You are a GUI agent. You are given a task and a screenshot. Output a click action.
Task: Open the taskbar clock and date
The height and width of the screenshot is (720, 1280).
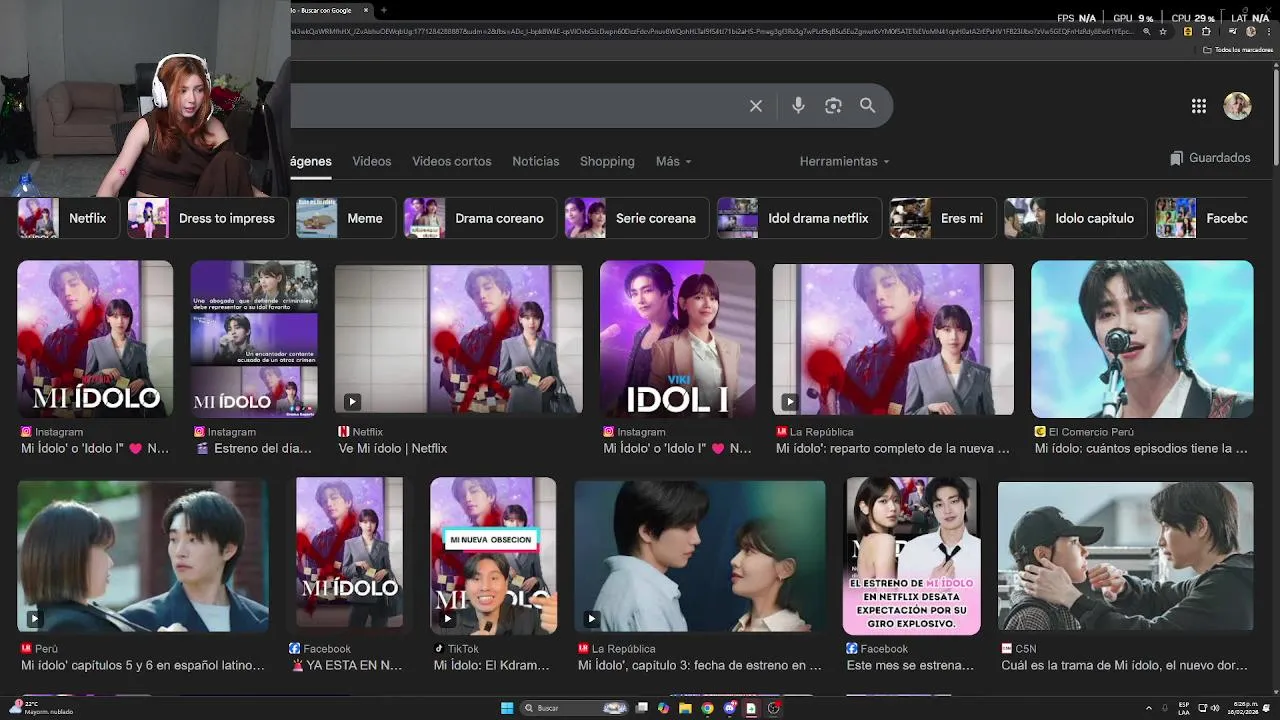[1245, 708]
